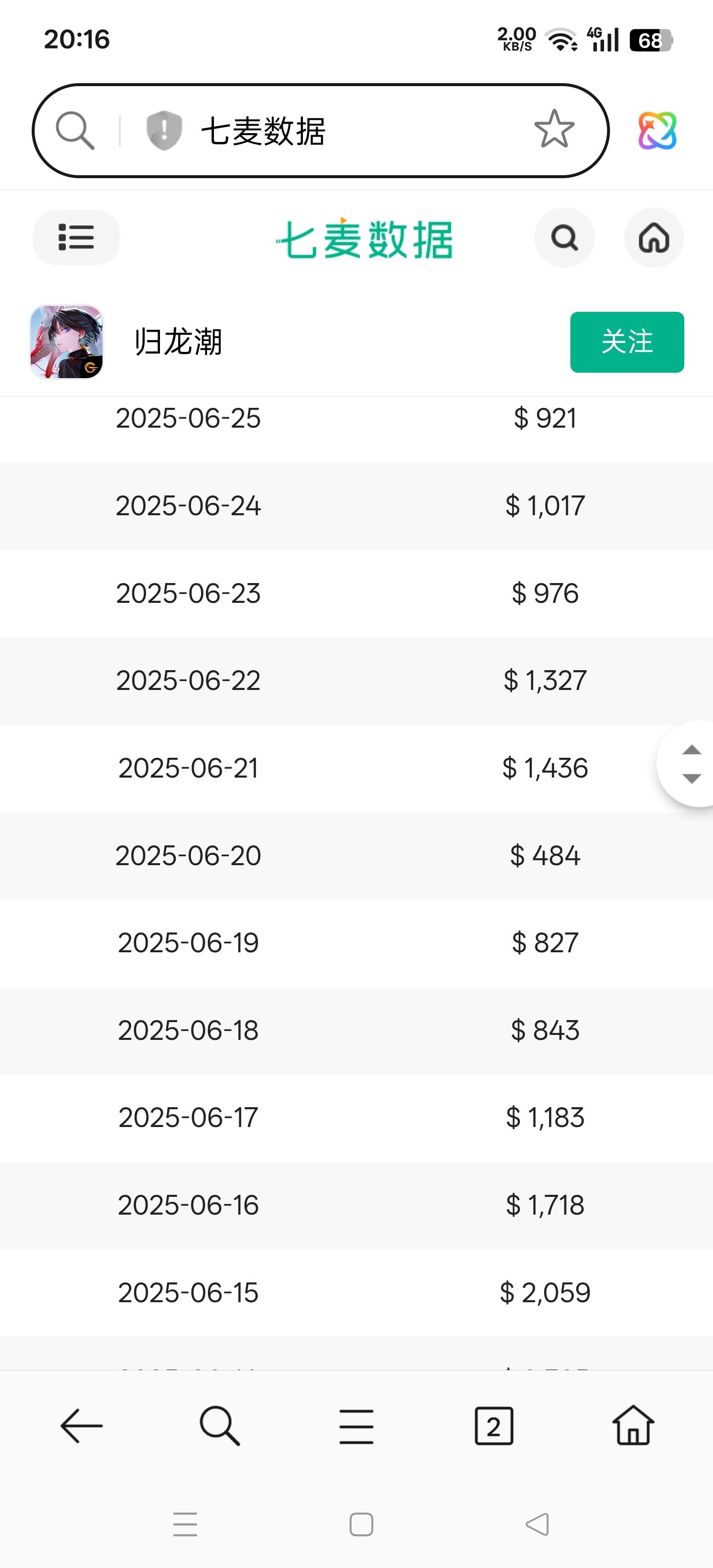713x1568 pixels.
Task: Follow 归龙潮 with 关注 button
Action: [x=626, y=342]
